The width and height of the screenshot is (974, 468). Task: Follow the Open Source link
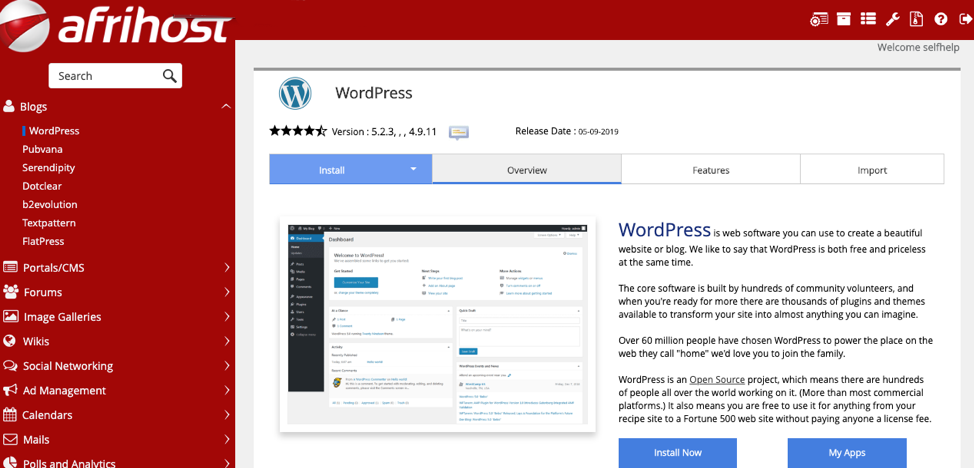[x=717, y=380]
